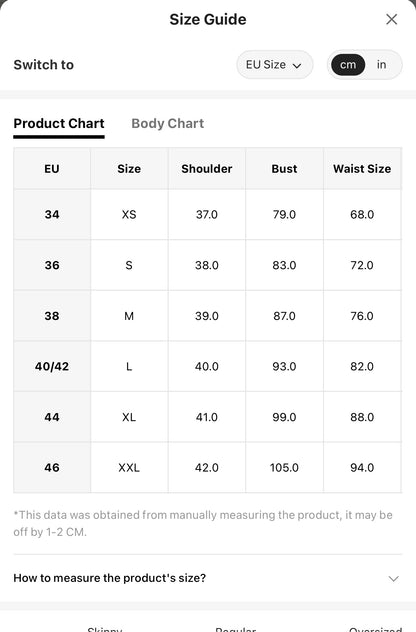The image size is (416, 632).
Task: Switch measurement units to in
Action: [381, 64]
